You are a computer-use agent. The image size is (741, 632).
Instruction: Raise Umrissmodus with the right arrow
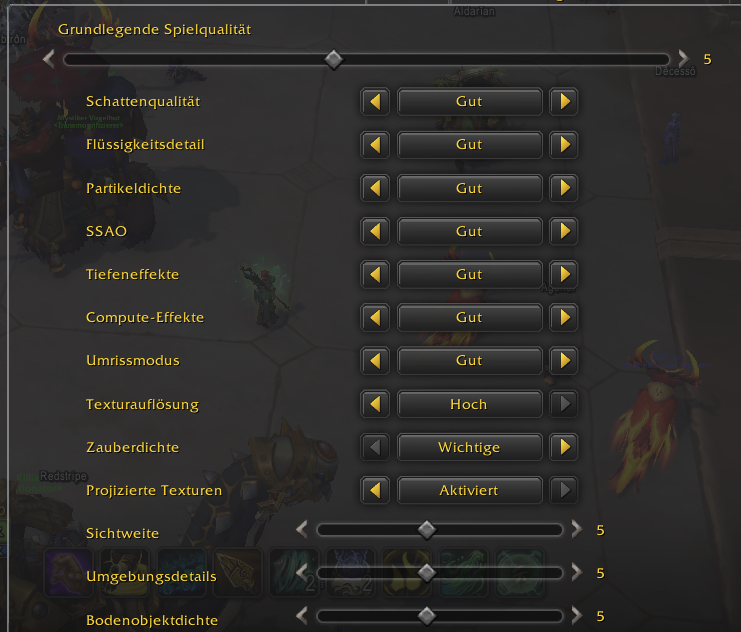click(x=564, y=361)
